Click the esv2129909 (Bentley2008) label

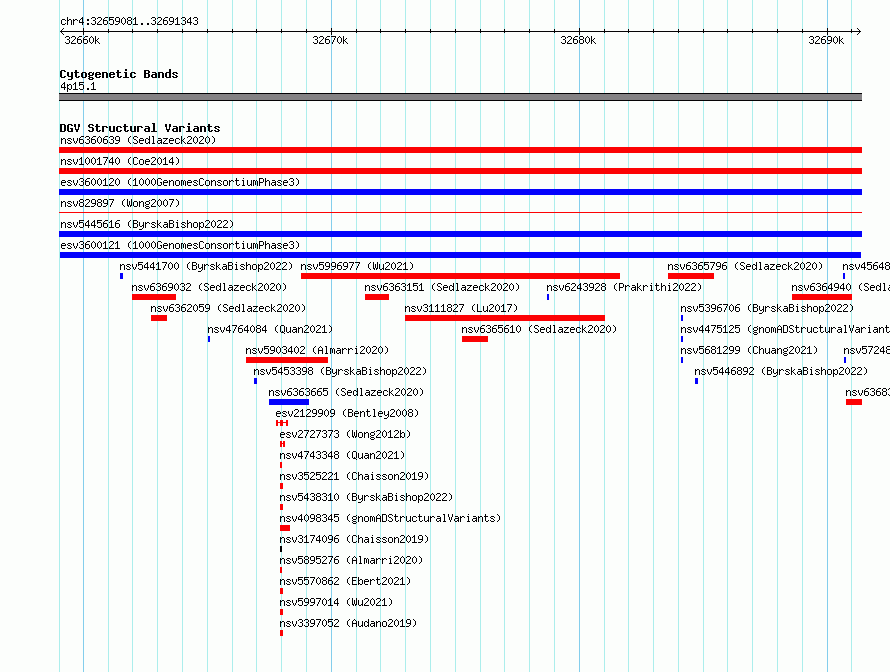347,413
